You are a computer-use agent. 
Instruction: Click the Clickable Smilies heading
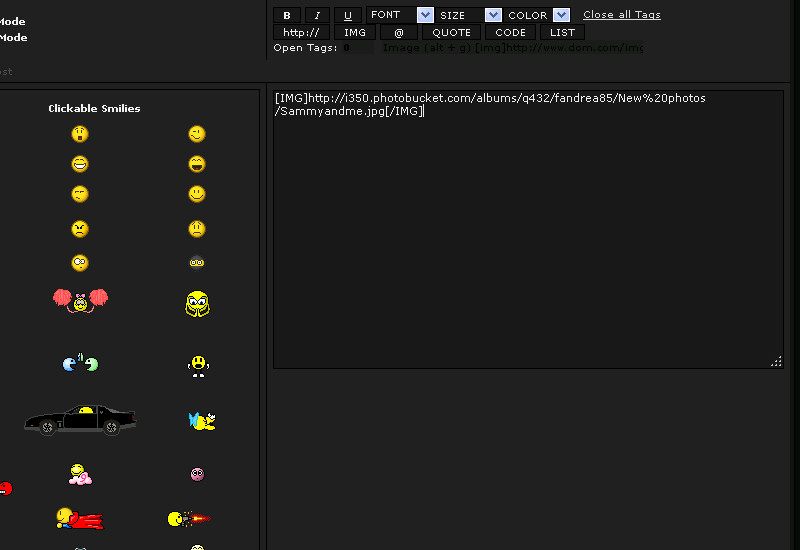[x=94, y=108]
